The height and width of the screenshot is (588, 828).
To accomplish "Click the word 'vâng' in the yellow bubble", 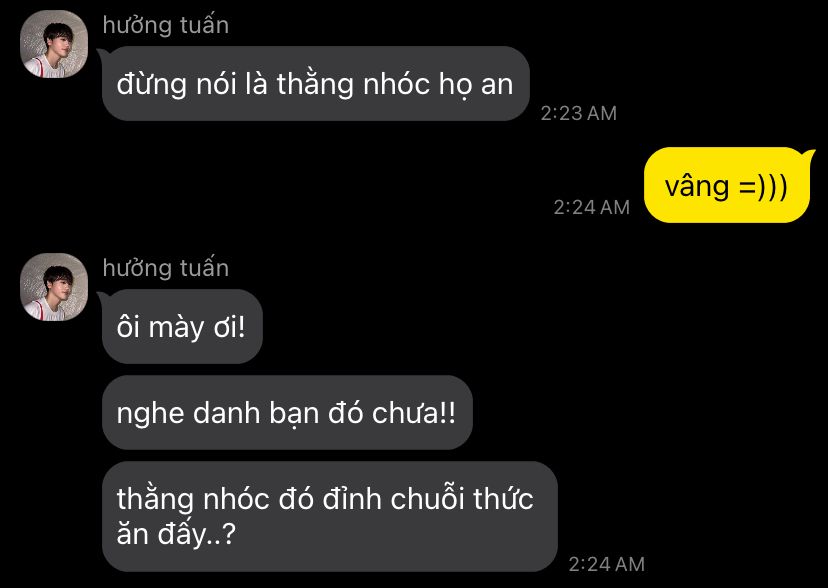I will tap(697, 187).
